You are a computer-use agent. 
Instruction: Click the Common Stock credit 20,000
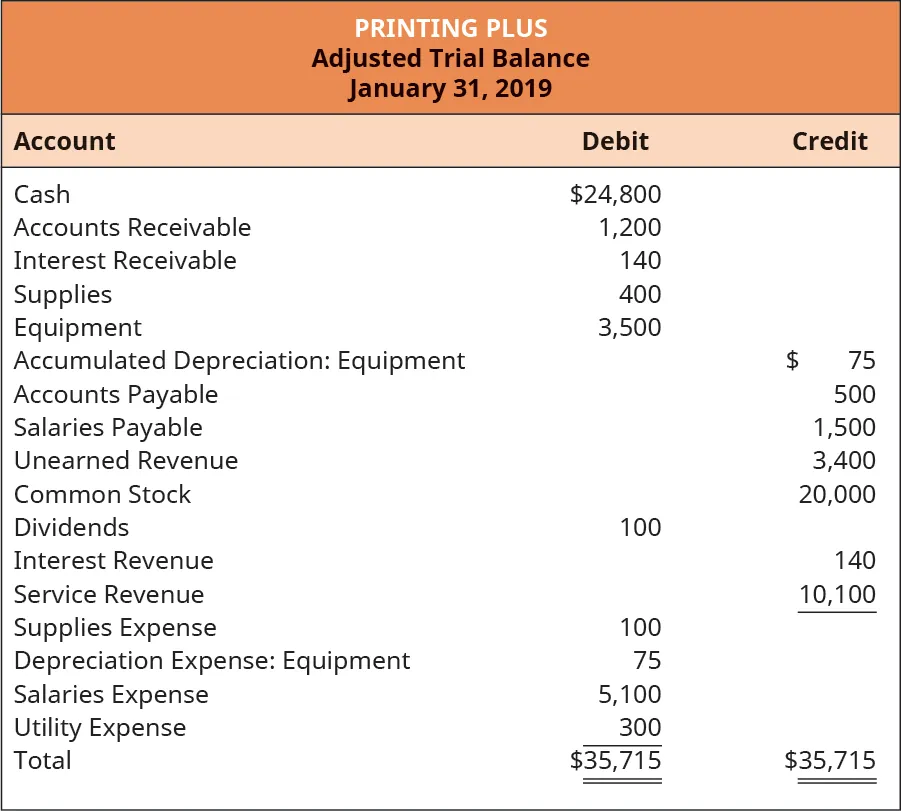837,495
